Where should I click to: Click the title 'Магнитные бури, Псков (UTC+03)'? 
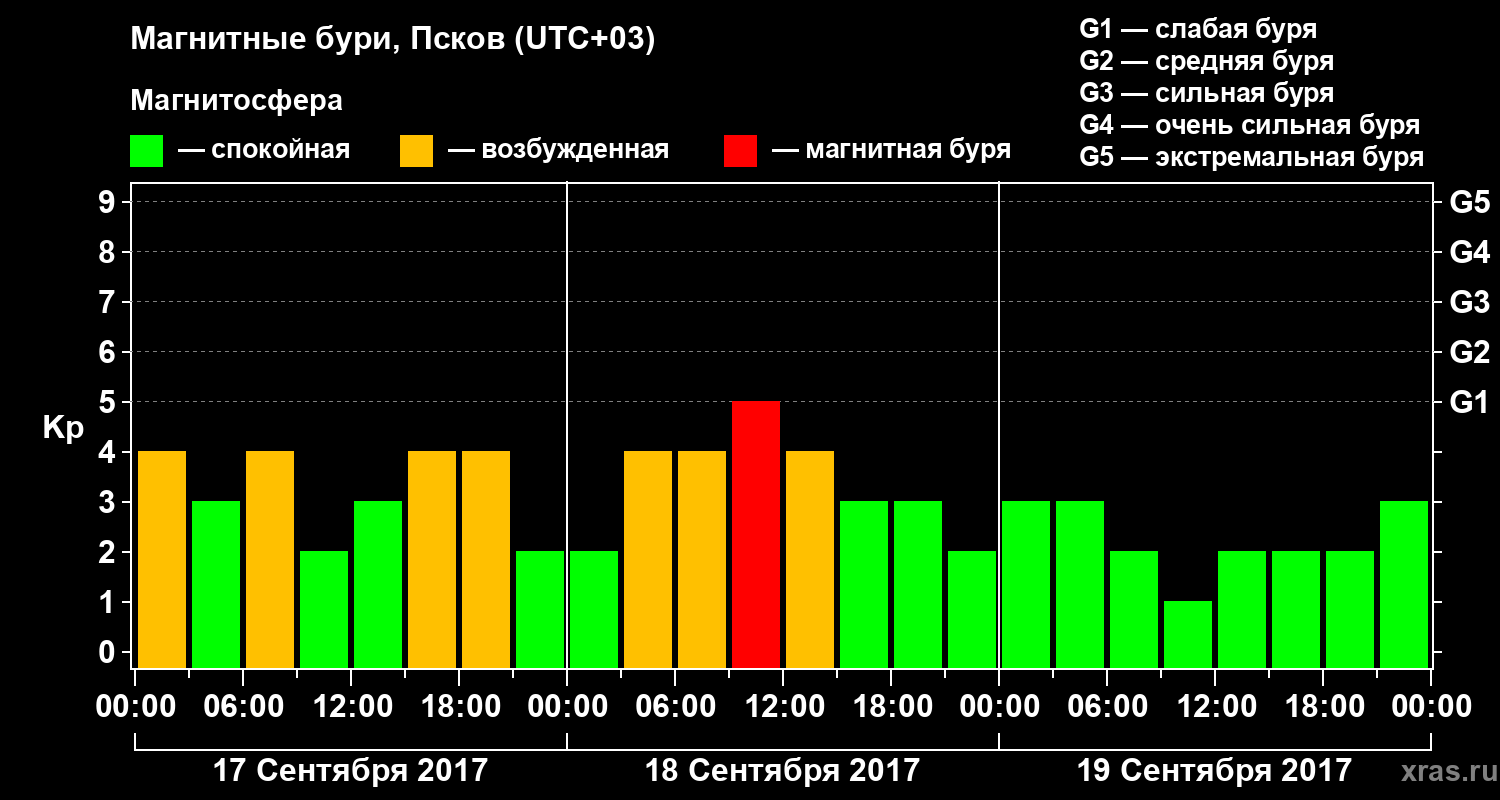click(393, 40)
